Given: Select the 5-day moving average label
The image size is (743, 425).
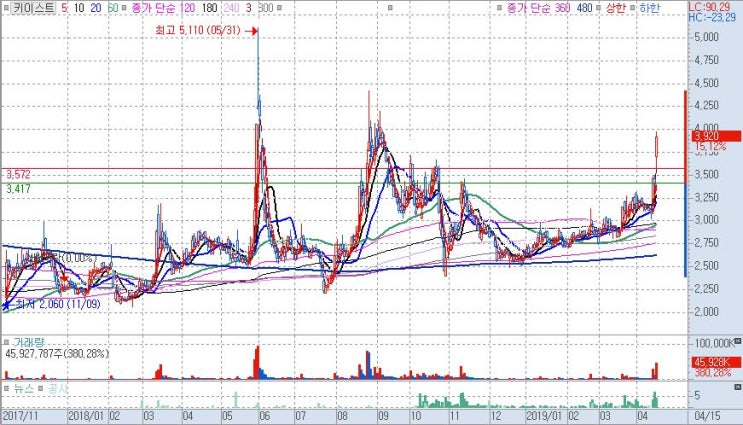Looking at the screenshot, I should click(x=64, y=8).
